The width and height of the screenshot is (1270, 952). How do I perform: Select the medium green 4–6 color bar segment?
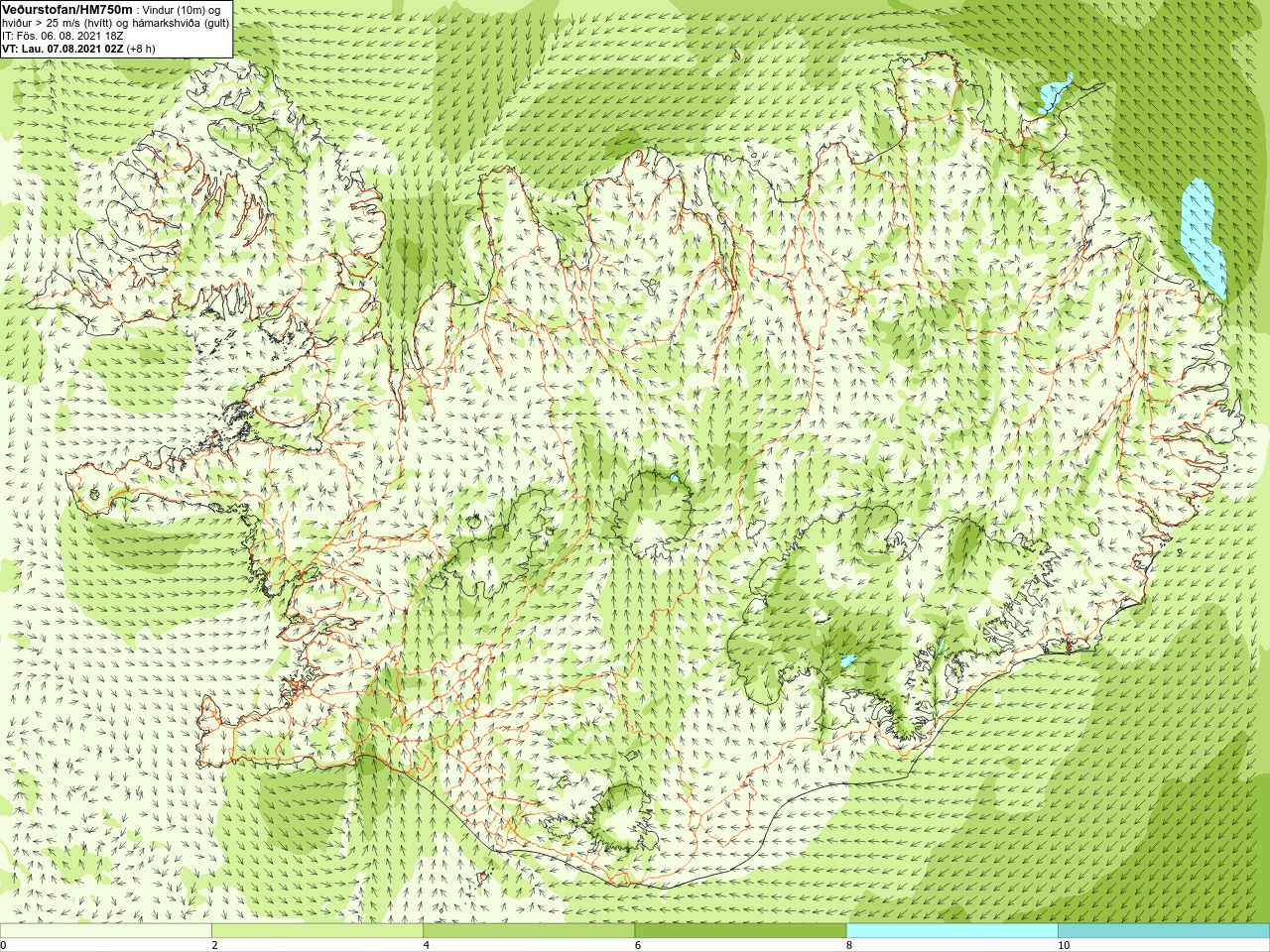[x=529, y=931]
